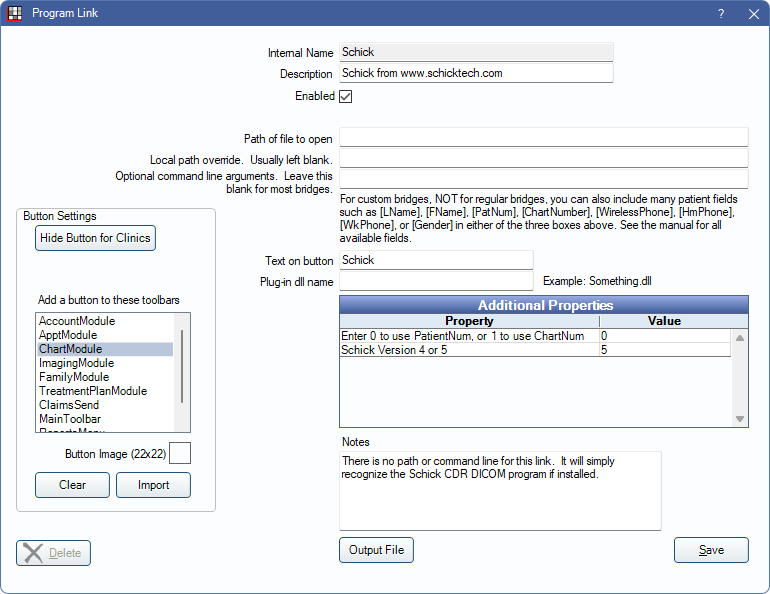The width and height of the screenshot is (770, 594).
Task: Import a button image
Action: [153, 485]
